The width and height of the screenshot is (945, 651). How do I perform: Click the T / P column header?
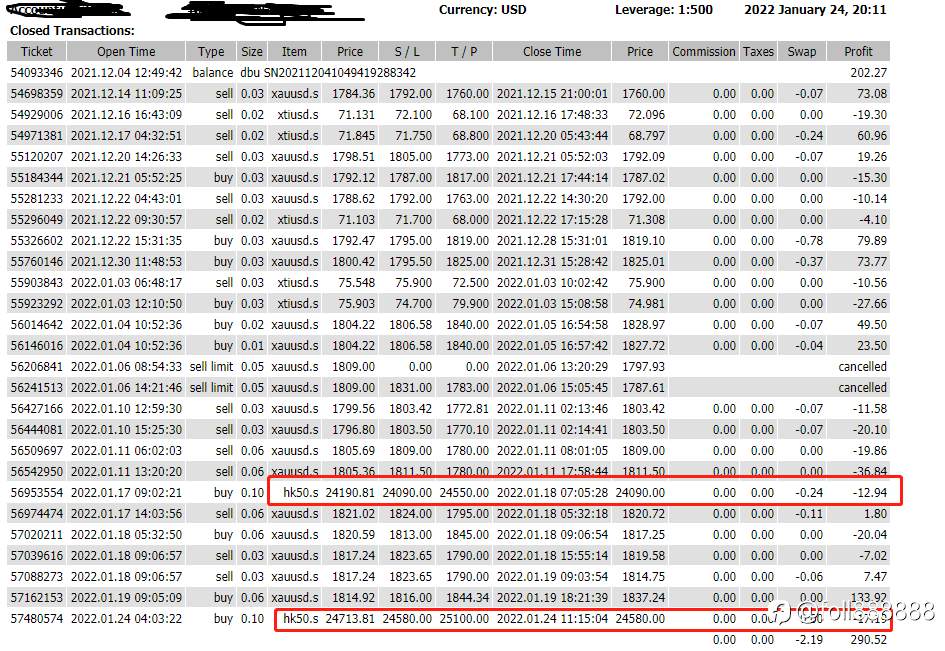point(463,52)
